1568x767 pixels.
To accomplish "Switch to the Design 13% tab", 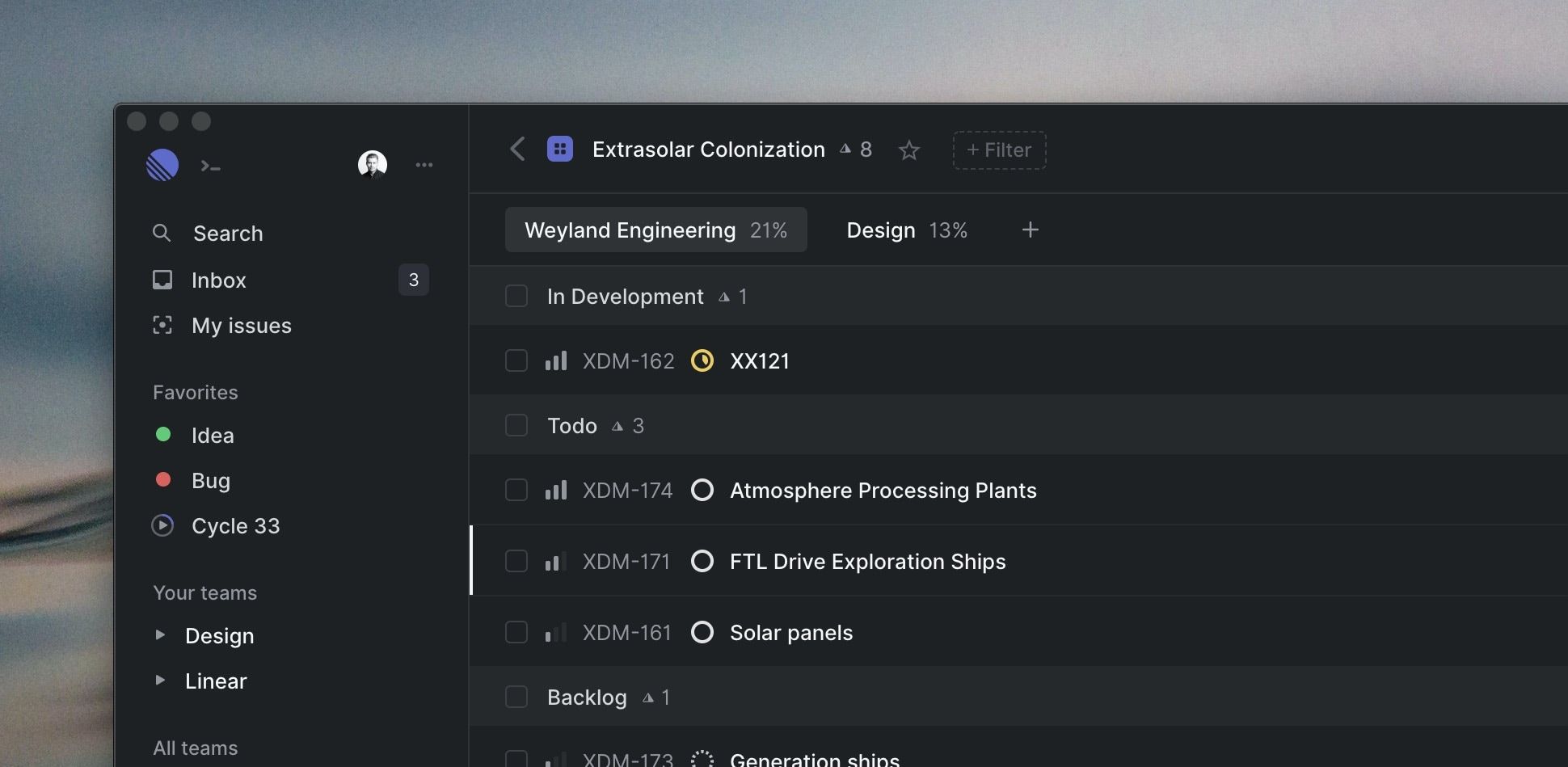I will click(x=906, y=230).
